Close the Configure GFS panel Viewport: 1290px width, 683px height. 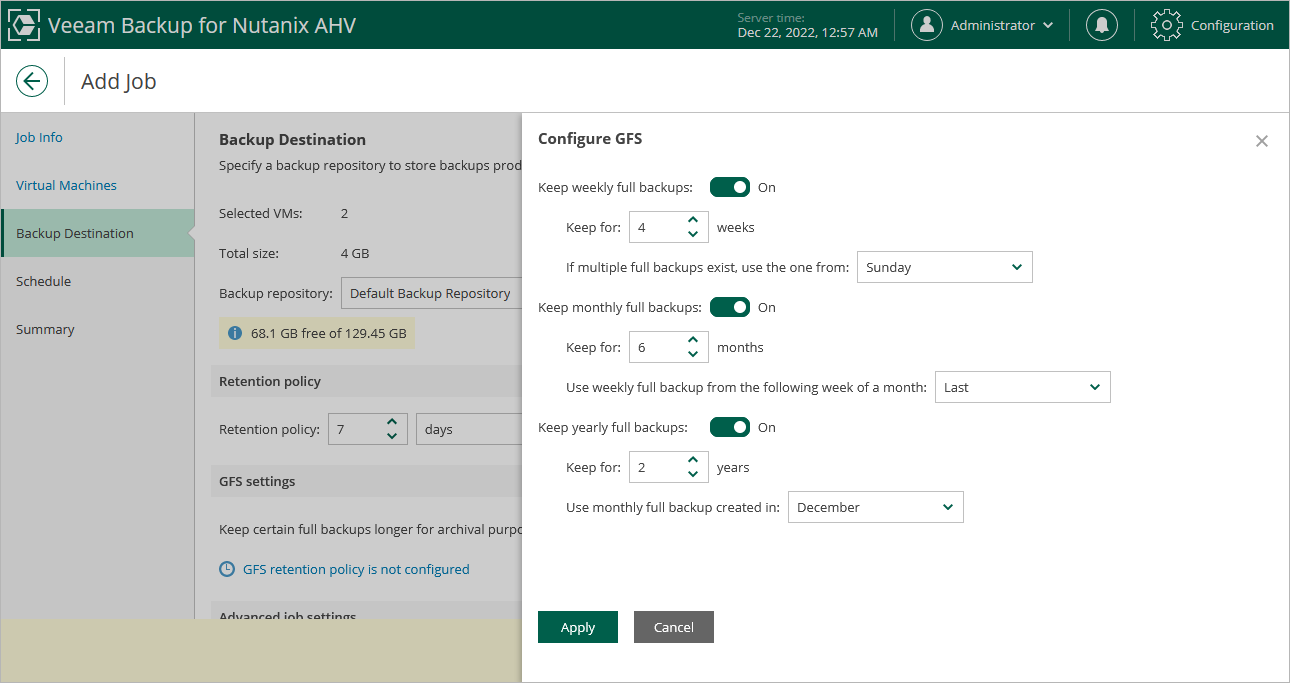[x=1261, y=141]
